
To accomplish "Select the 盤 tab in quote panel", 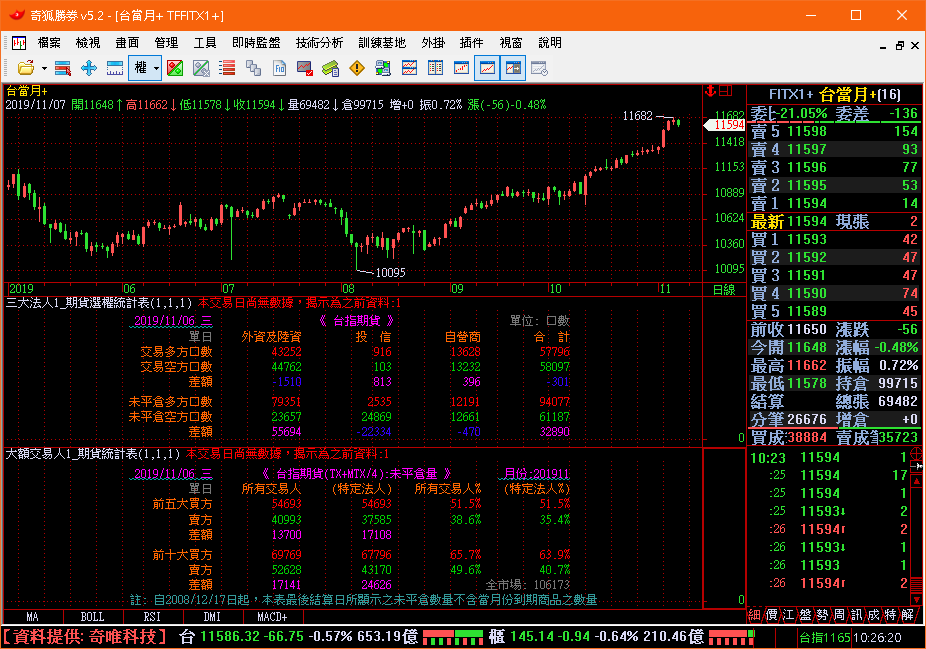I will [806, 615].
